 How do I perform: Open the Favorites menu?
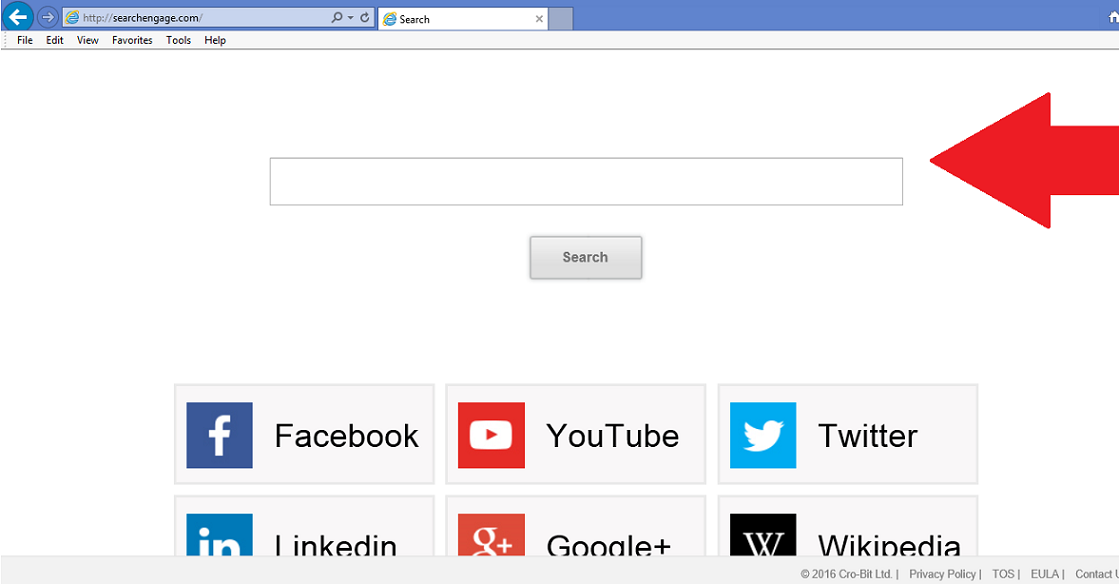tap(132, 40)
